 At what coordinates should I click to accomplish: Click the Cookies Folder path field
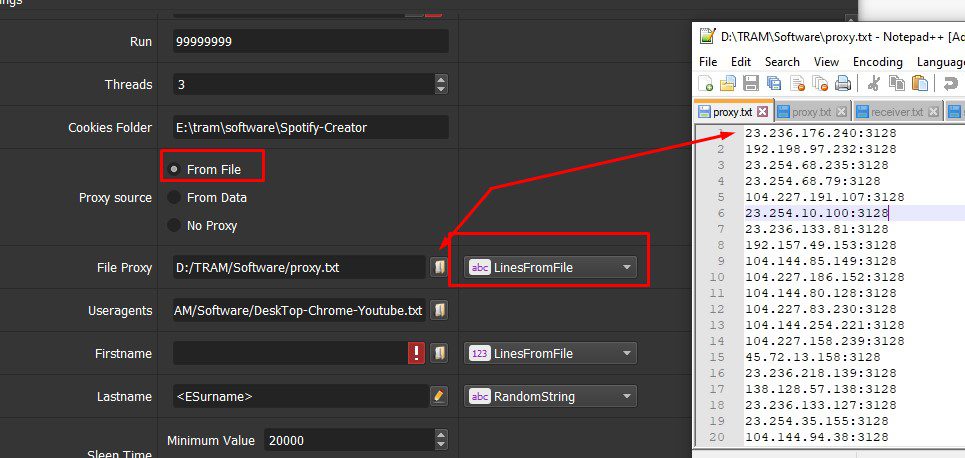click(311, 127)
